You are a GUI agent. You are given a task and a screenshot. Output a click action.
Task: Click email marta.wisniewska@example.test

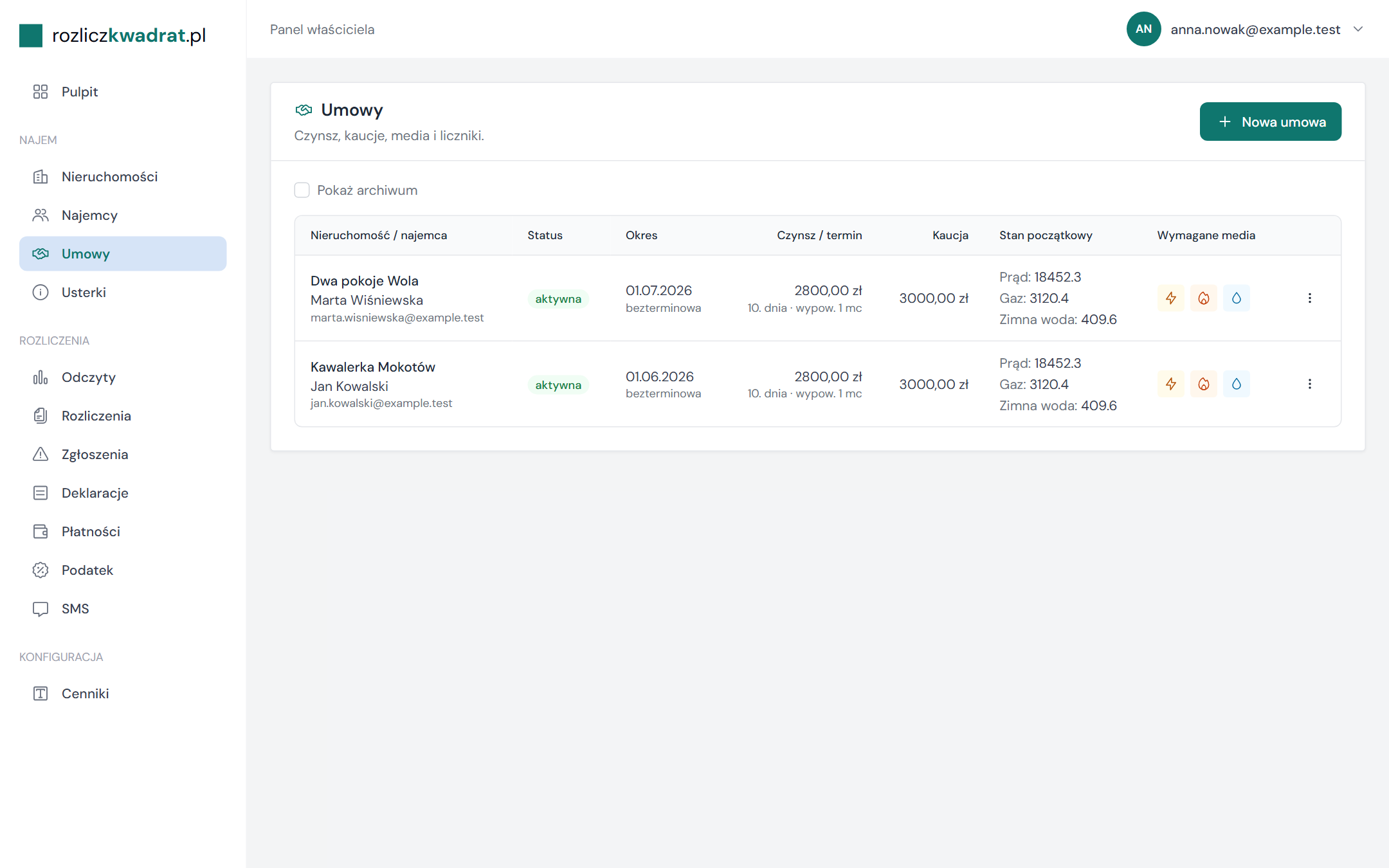397,318
